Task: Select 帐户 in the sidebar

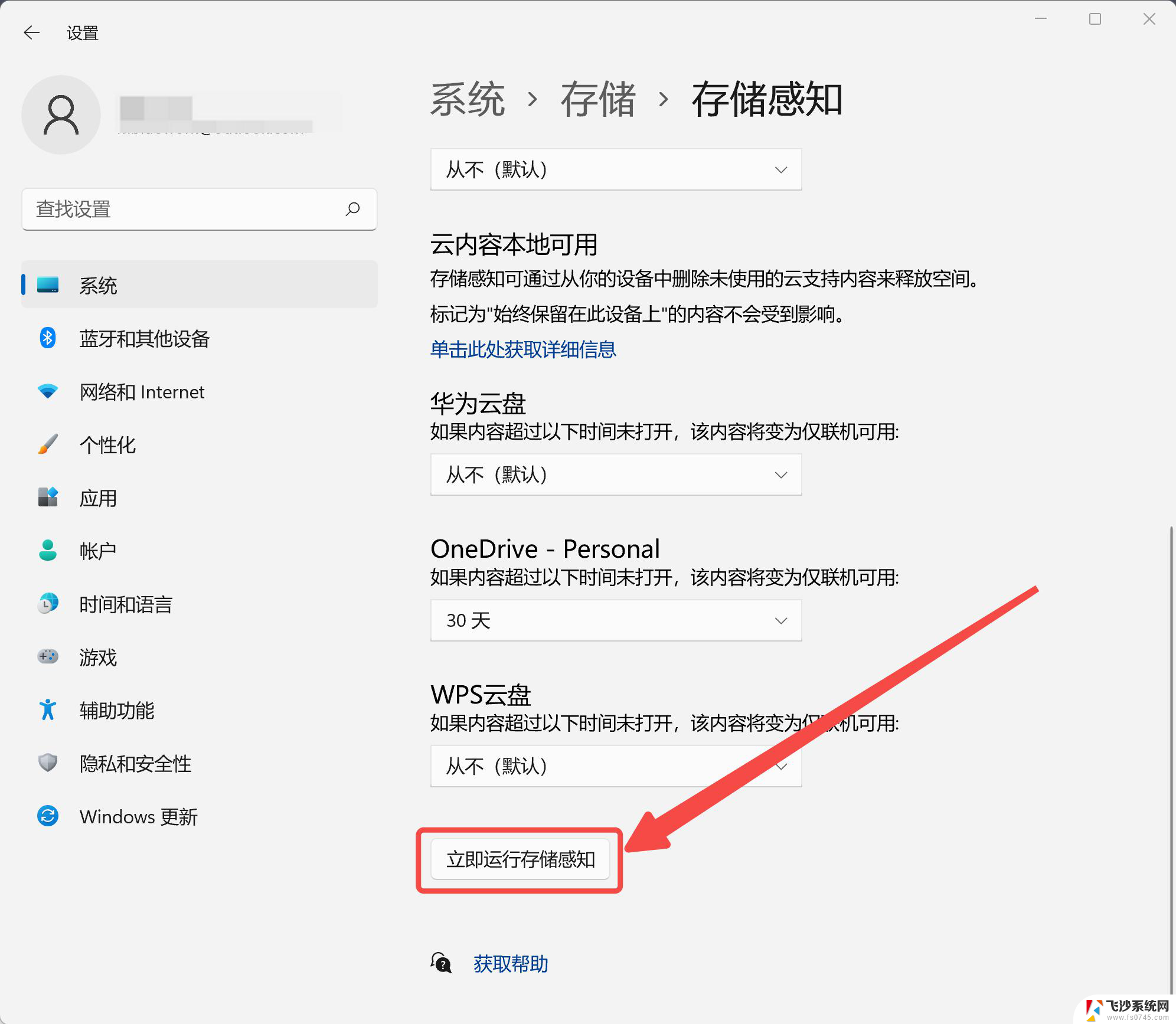Action: pos(200,551)
